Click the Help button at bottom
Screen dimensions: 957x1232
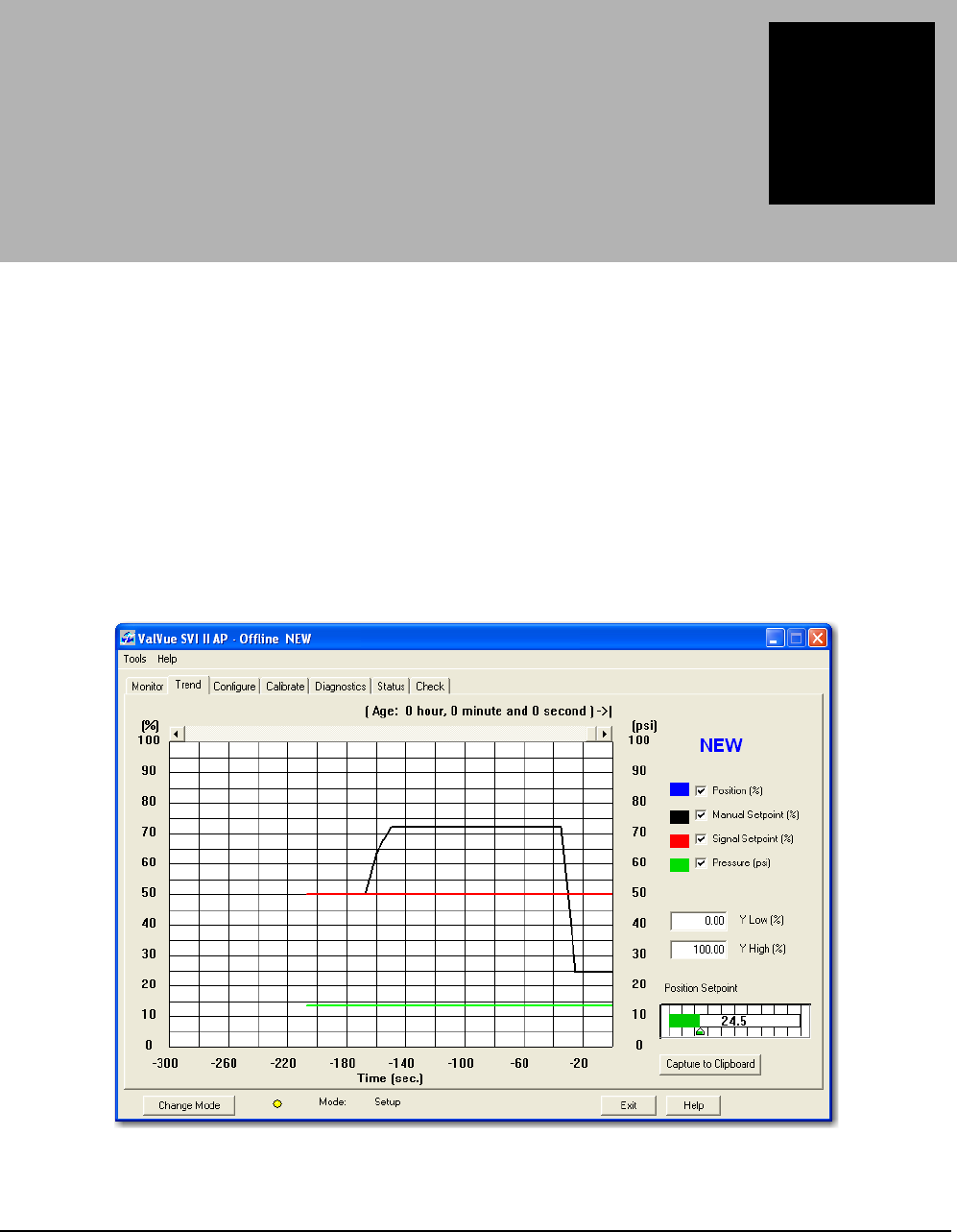tap(694, 1105)
